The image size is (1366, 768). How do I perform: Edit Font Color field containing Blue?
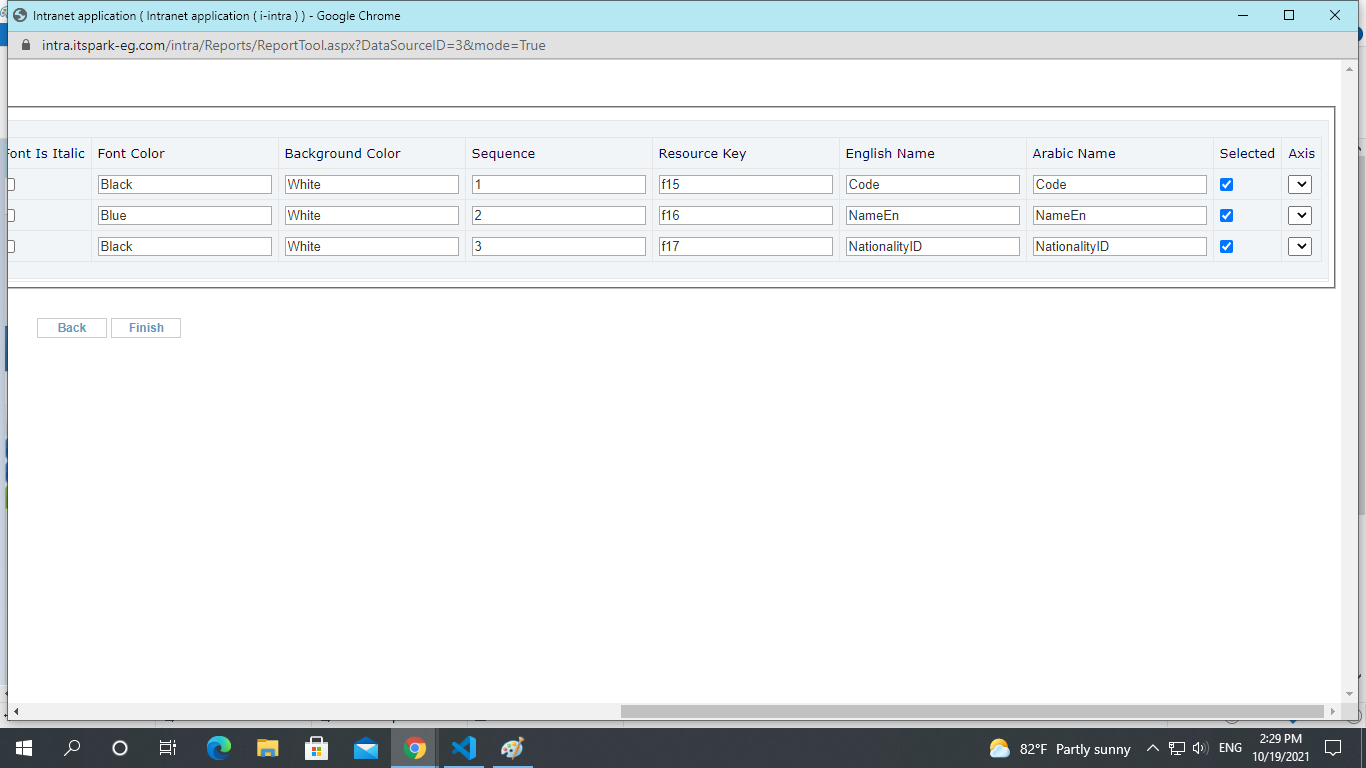pyautogui.click(x=185, y=215)
